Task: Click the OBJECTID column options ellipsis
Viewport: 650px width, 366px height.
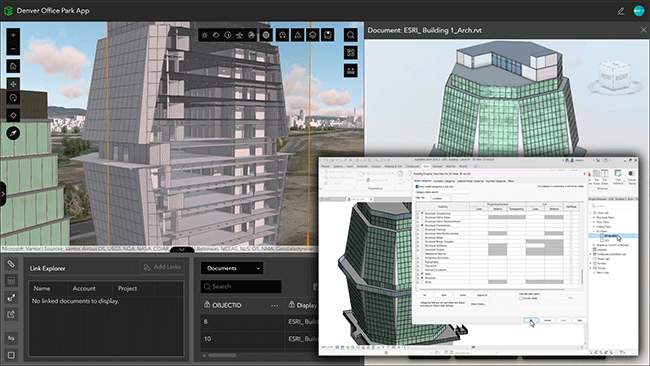Action: 274,305
